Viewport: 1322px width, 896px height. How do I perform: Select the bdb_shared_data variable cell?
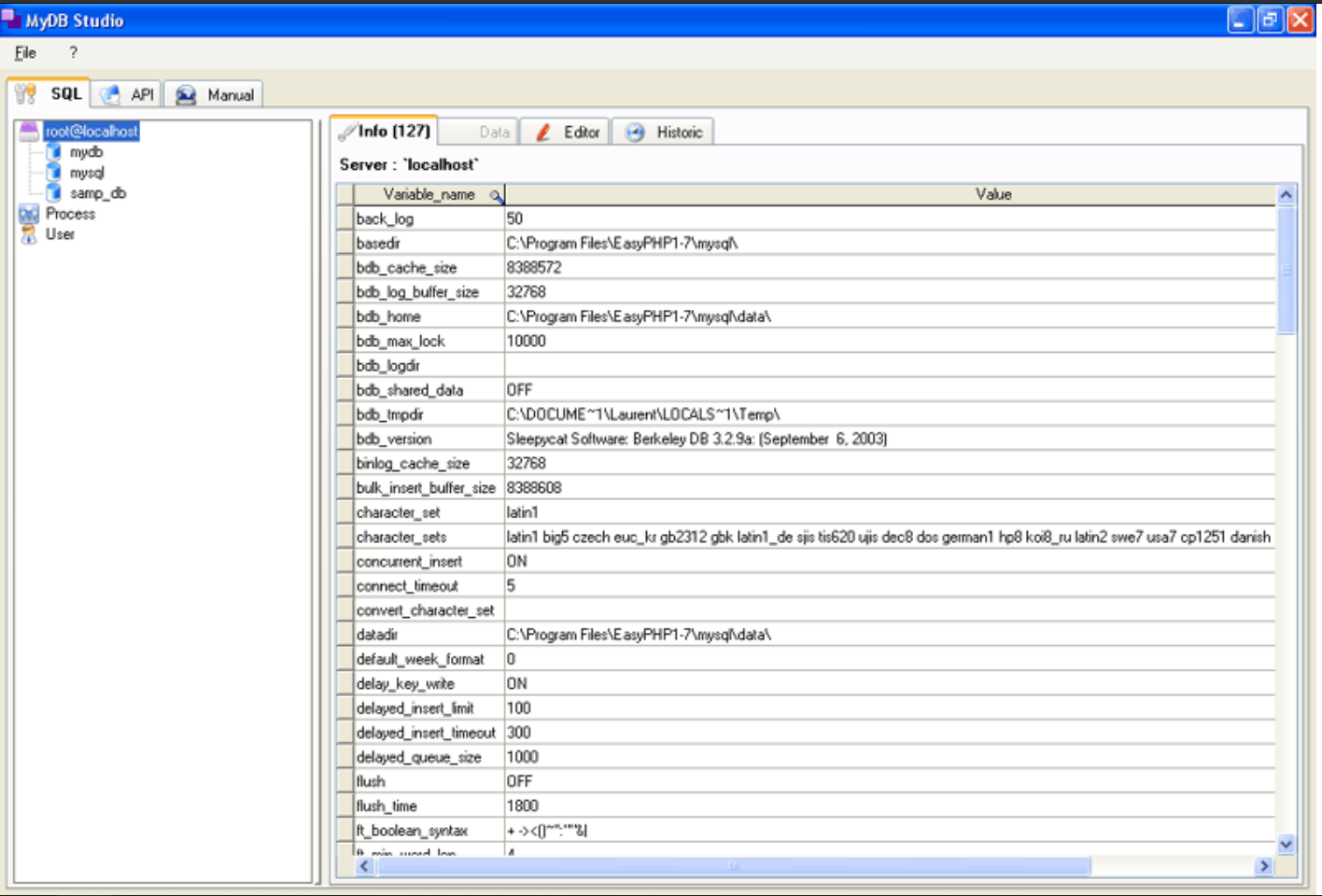point(429,390)
